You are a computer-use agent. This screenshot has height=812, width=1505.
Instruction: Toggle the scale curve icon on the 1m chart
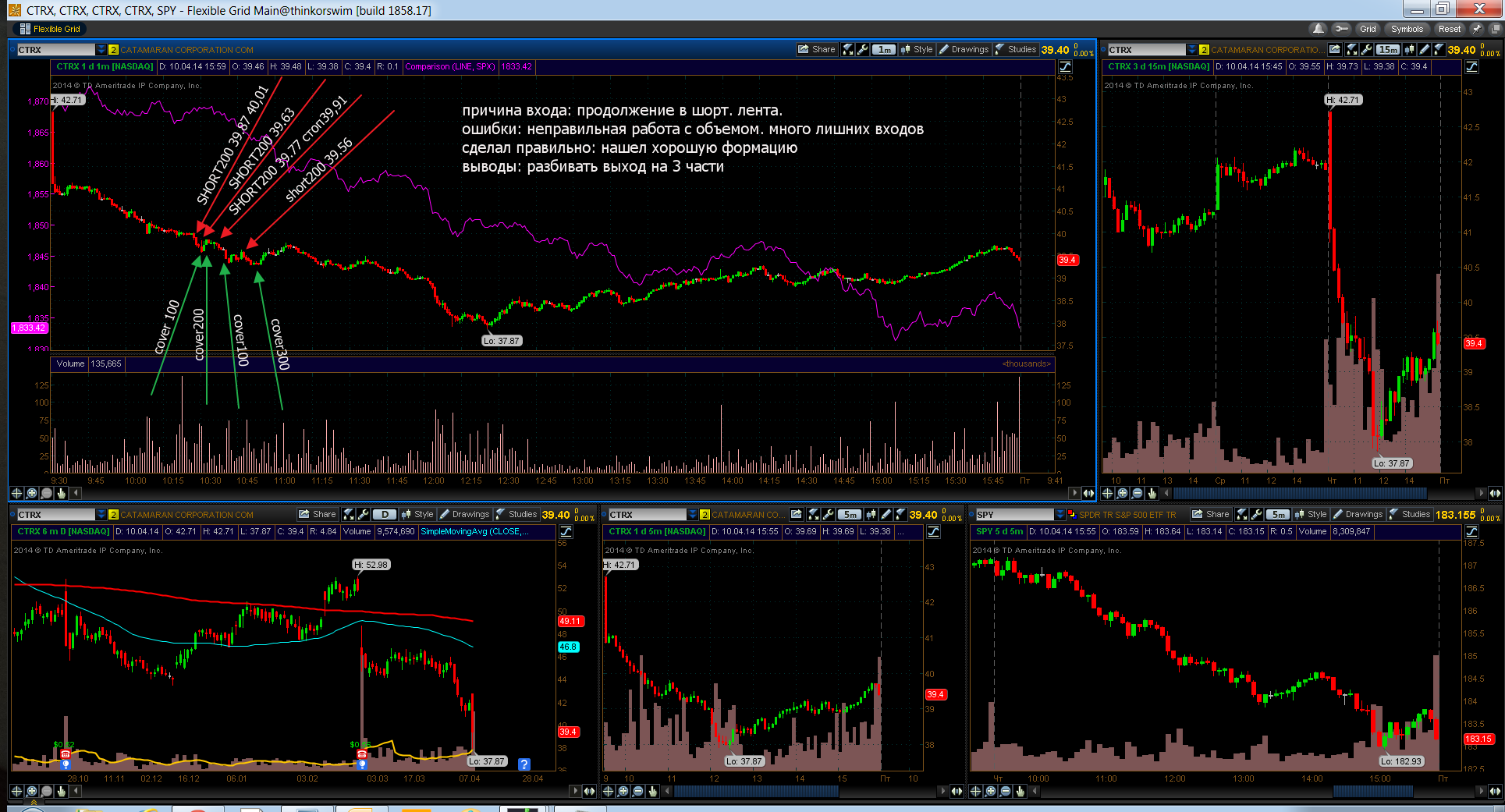click(1065, 67)
